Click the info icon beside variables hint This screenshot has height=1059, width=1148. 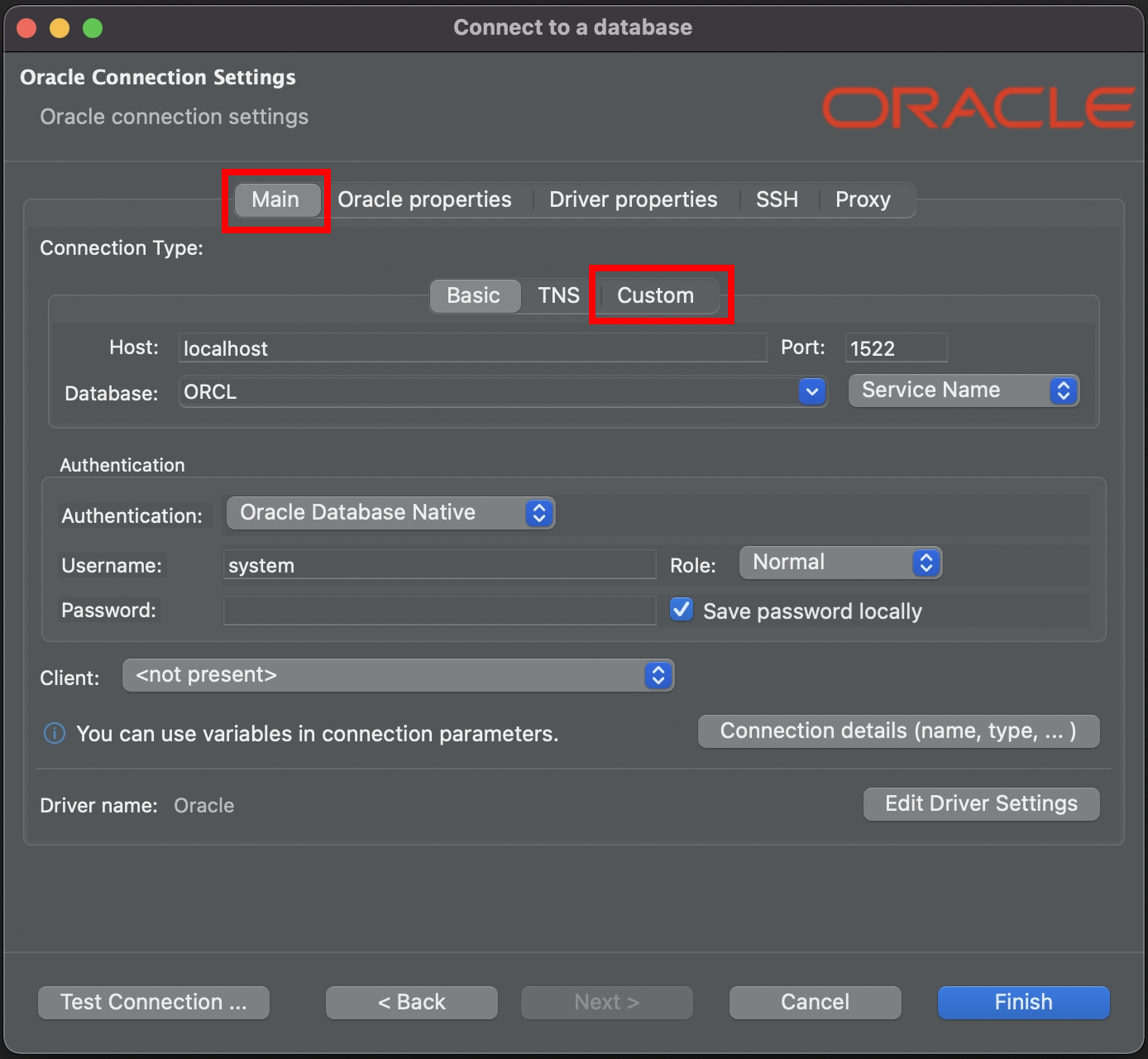55,734
